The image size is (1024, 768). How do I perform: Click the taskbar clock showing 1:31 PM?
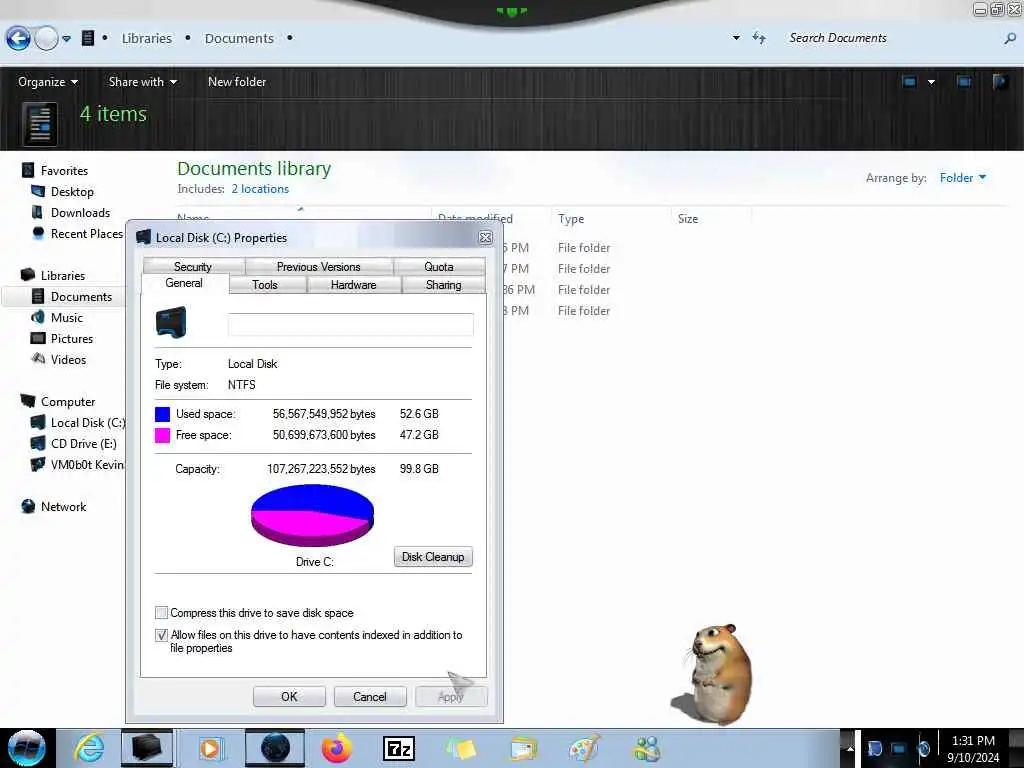[973, 748]
